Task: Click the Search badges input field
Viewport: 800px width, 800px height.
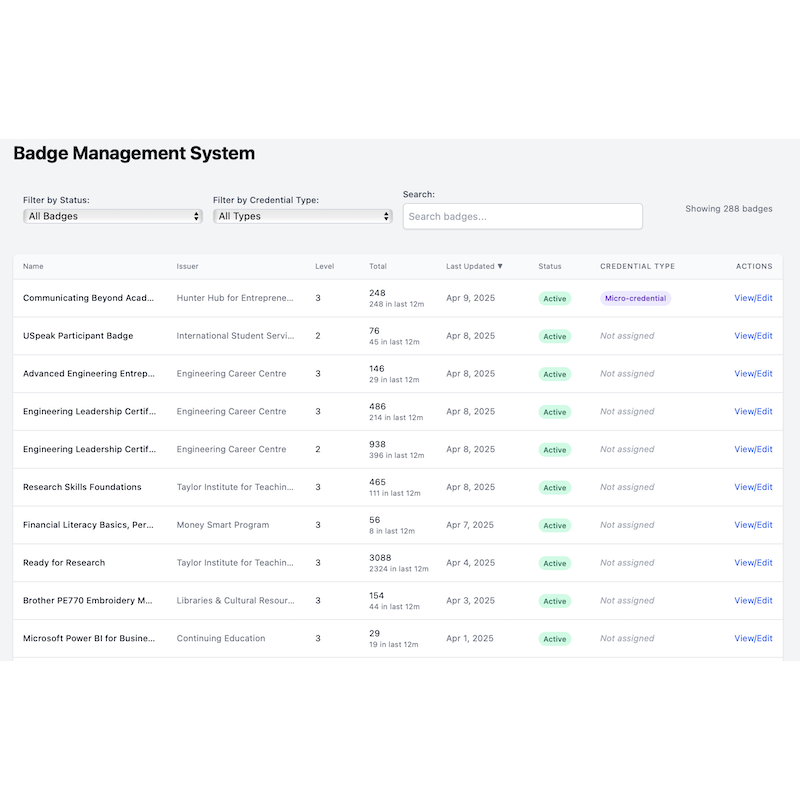Action: pyautogui.click(x=522, y=216)
